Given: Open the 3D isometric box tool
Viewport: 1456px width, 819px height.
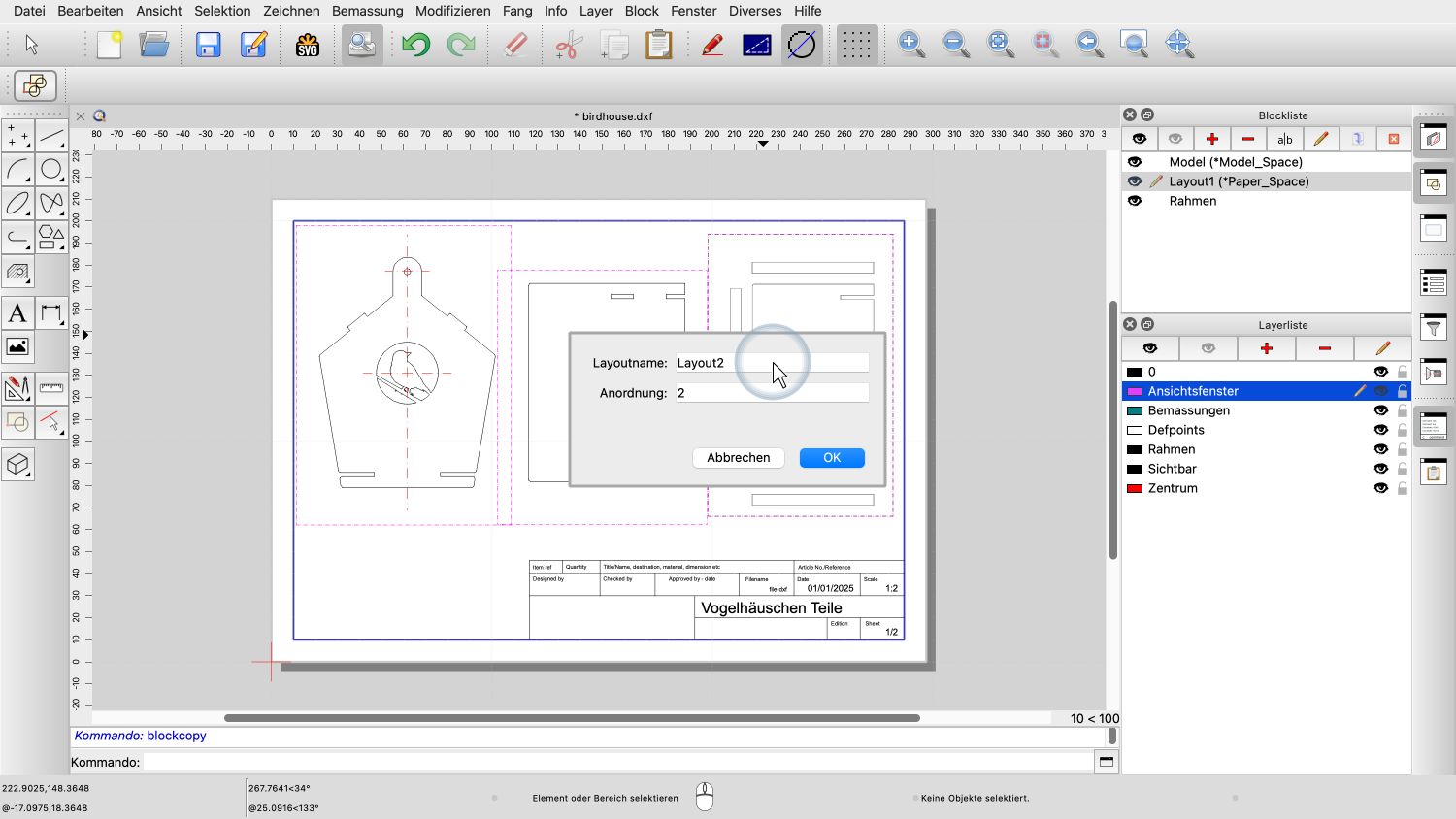Looking at the screenshot, I should [17, 465].
